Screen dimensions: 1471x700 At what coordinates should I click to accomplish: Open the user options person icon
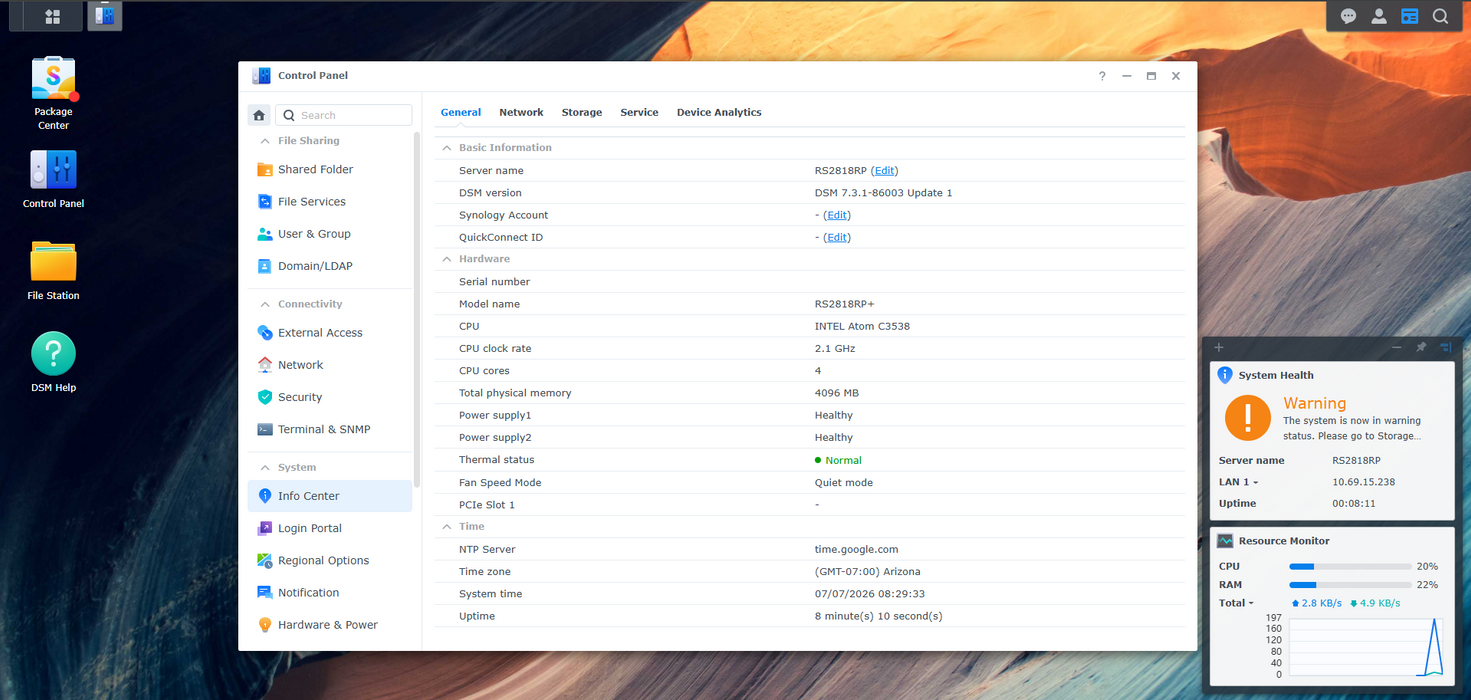pos(1379,16)
